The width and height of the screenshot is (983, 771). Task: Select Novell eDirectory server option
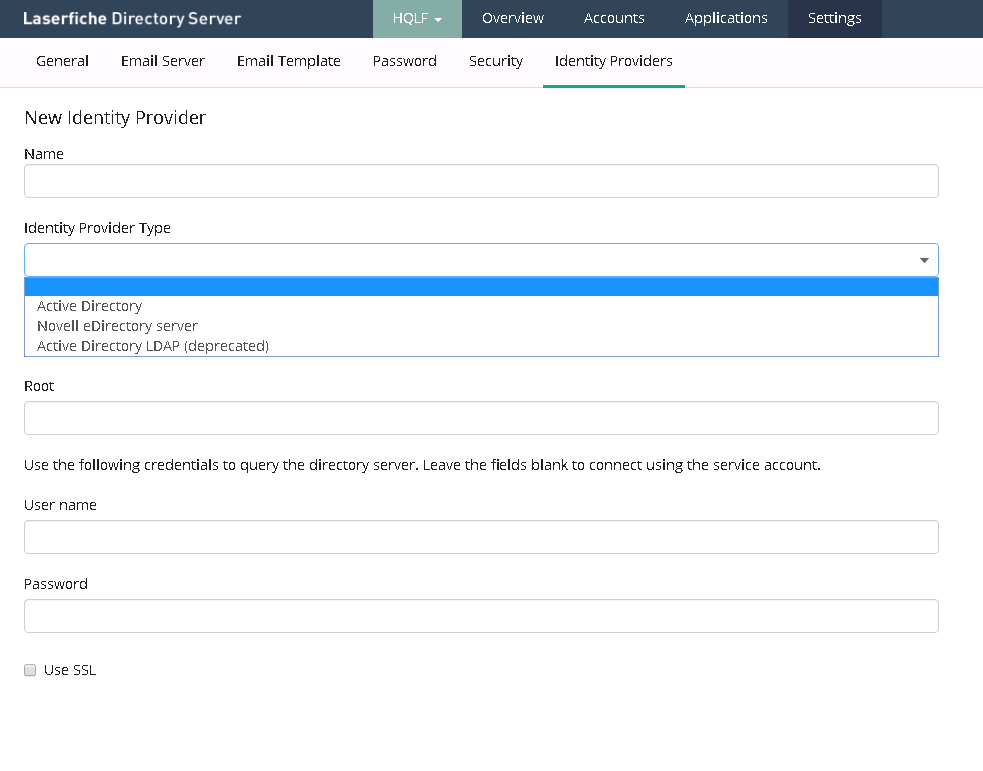(x=117, y=326)
